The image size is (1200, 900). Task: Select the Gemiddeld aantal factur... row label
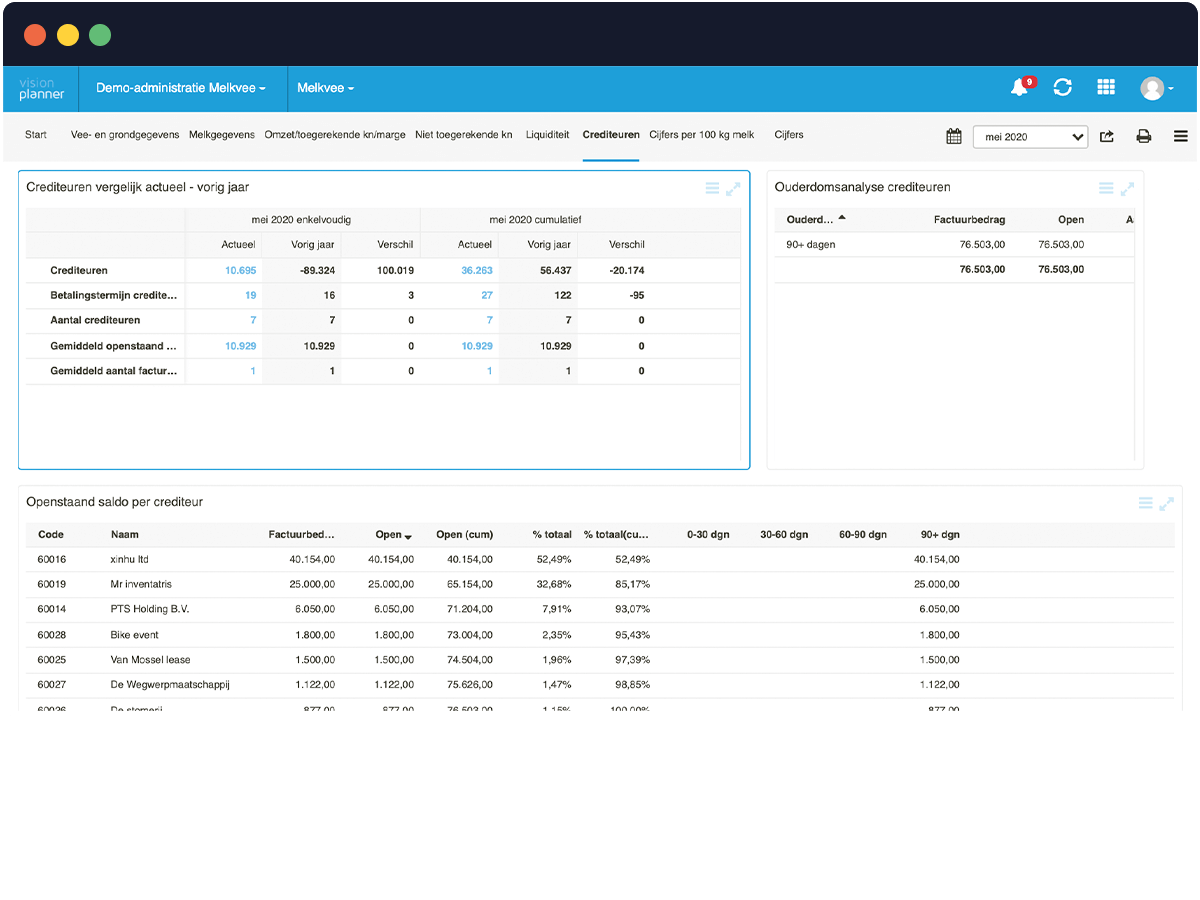(x=114, y=371)
